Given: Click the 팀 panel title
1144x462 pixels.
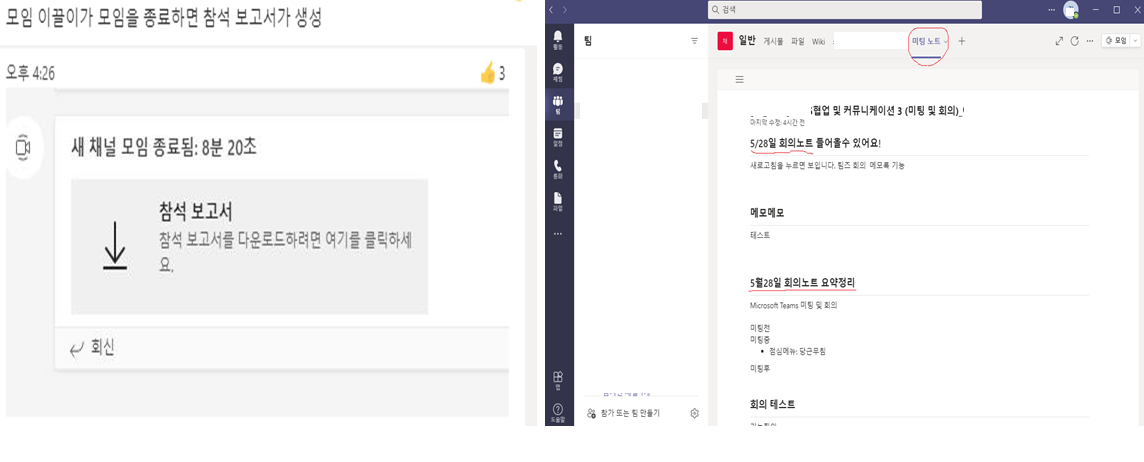Looking at the screenshot, I should pos(588,42).
